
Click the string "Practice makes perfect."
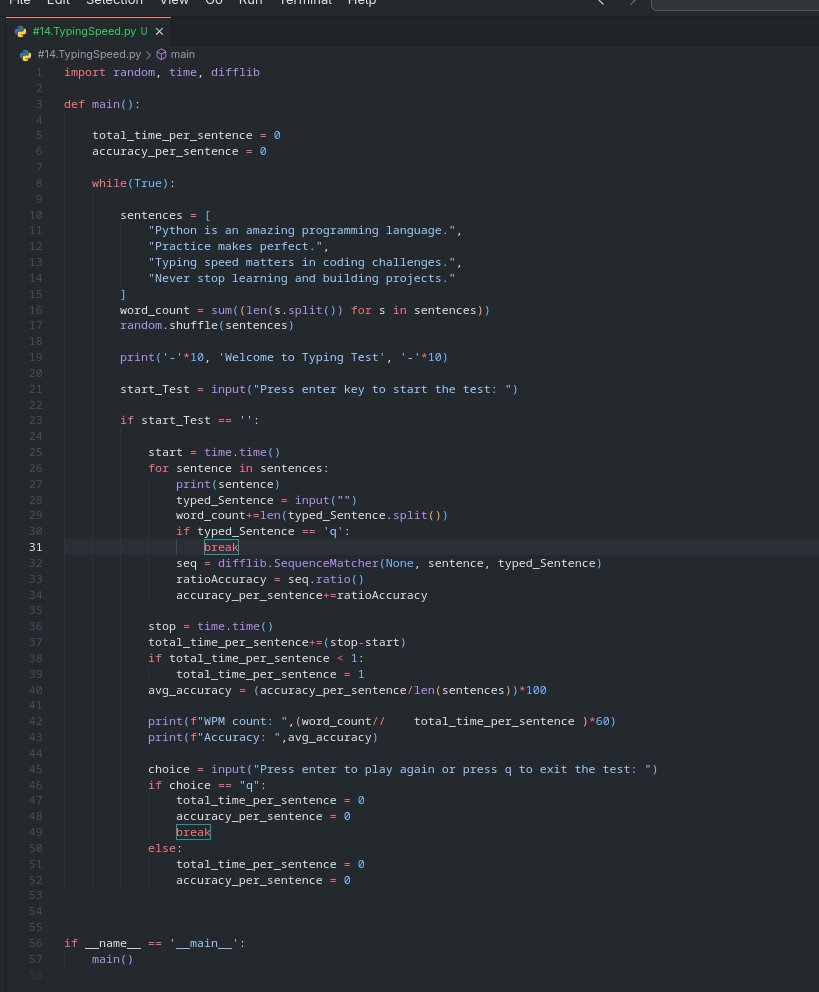pos(235,246)
